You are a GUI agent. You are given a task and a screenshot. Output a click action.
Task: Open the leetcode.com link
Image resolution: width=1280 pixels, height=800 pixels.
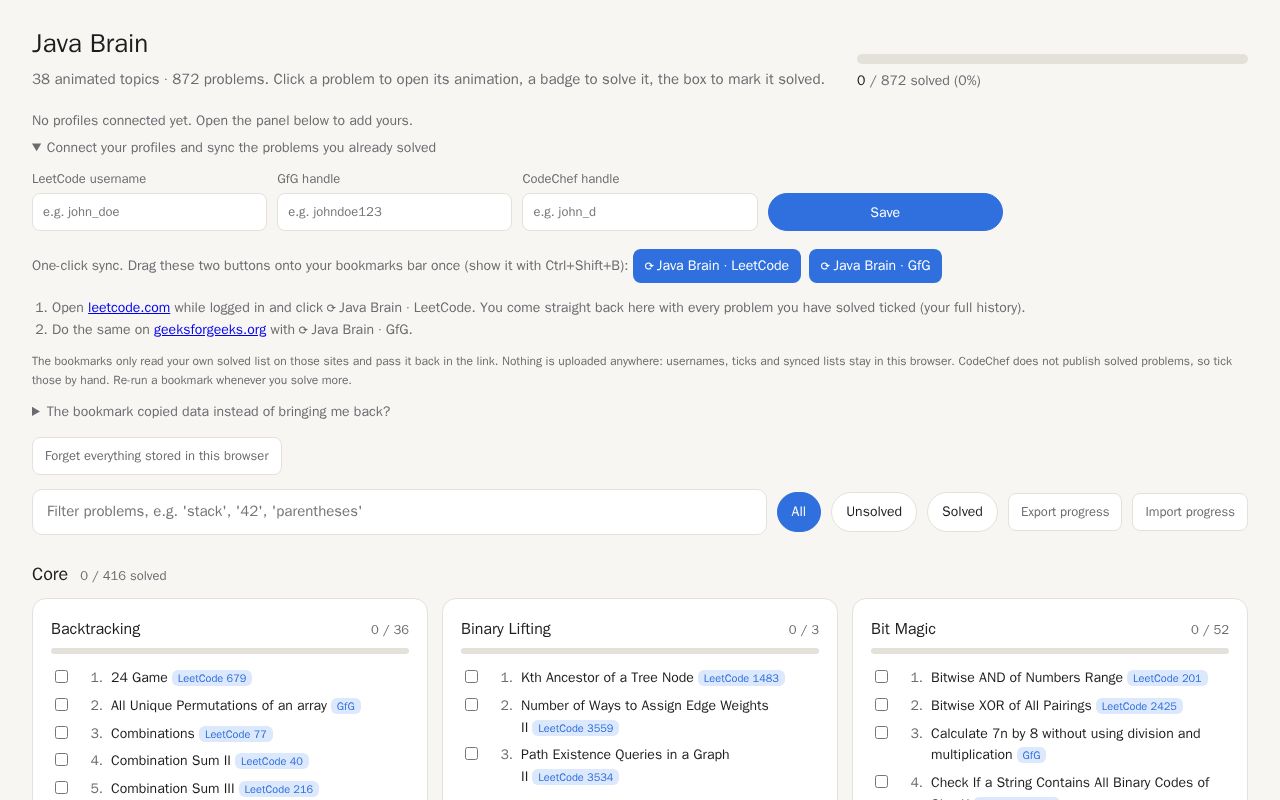pyautogui.click(x=129, y=307)
